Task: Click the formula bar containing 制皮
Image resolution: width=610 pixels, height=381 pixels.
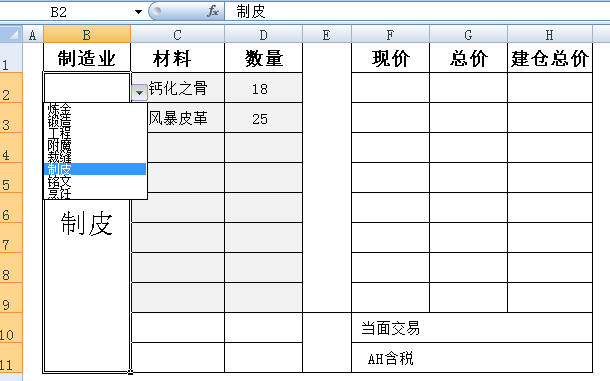Action: (417, 12)
